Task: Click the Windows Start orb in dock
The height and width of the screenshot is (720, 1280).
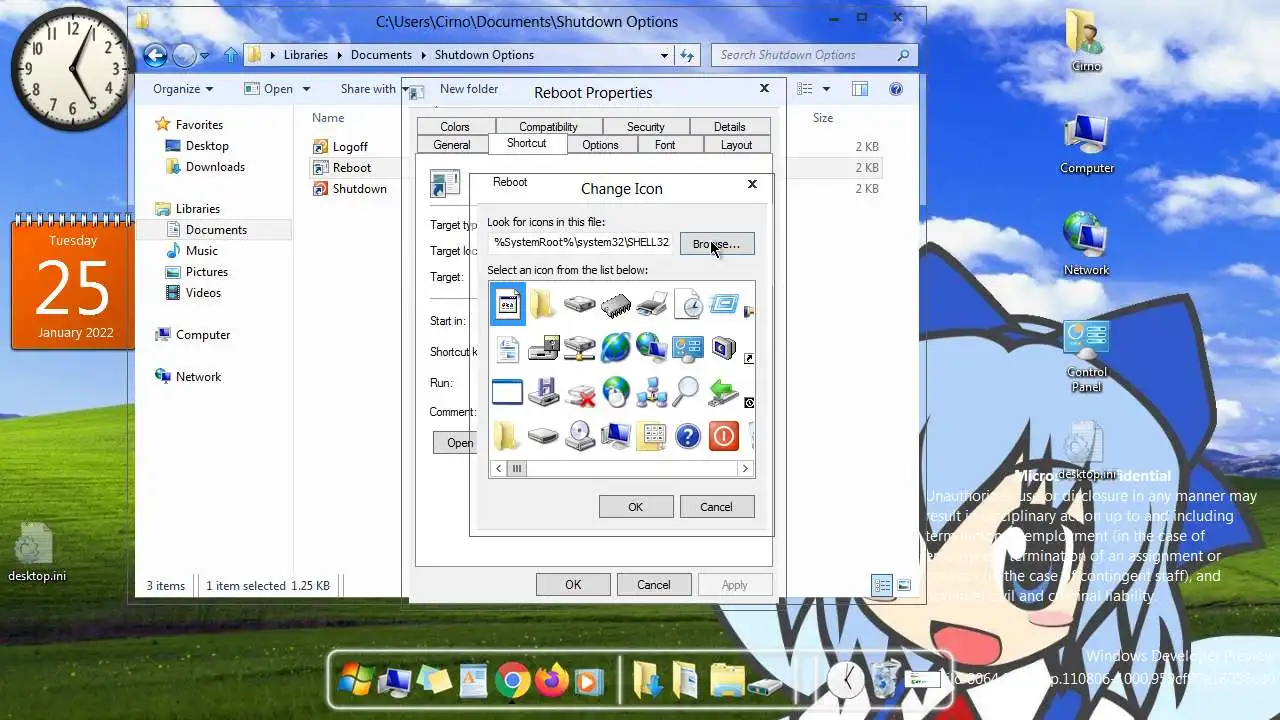Action: click(x=355, y=681)
